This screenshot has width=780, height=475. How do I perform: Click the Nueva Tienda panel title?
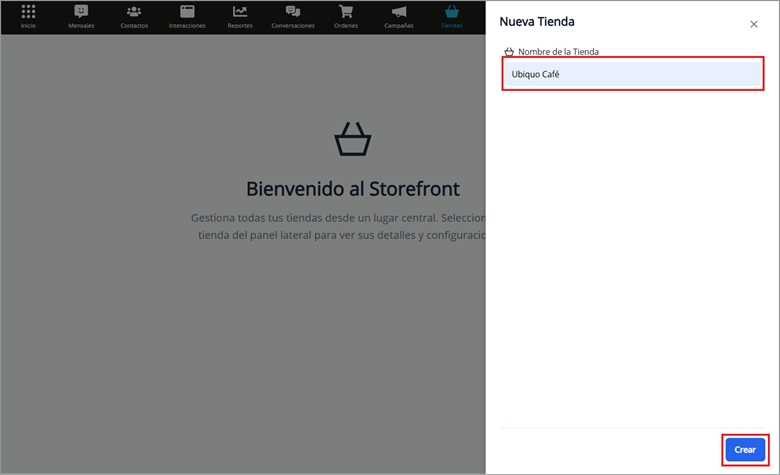(x=537, y=22)
